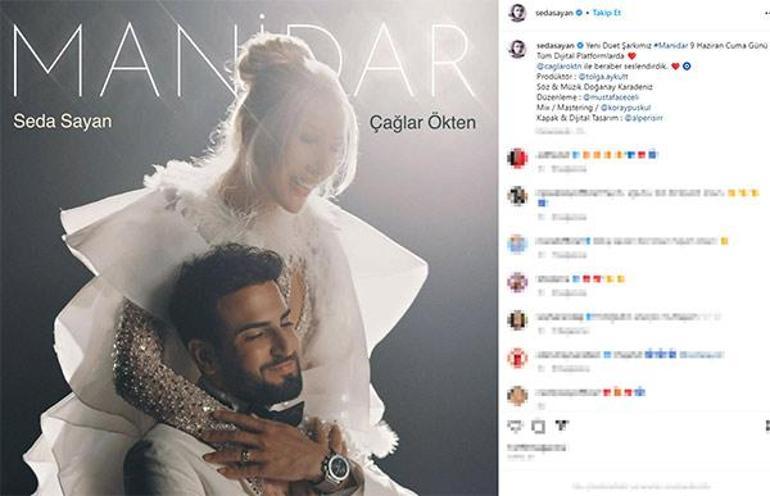Open the #Manidar hashtag link
This screenshot has height=496, width=770.
[671, 45]
